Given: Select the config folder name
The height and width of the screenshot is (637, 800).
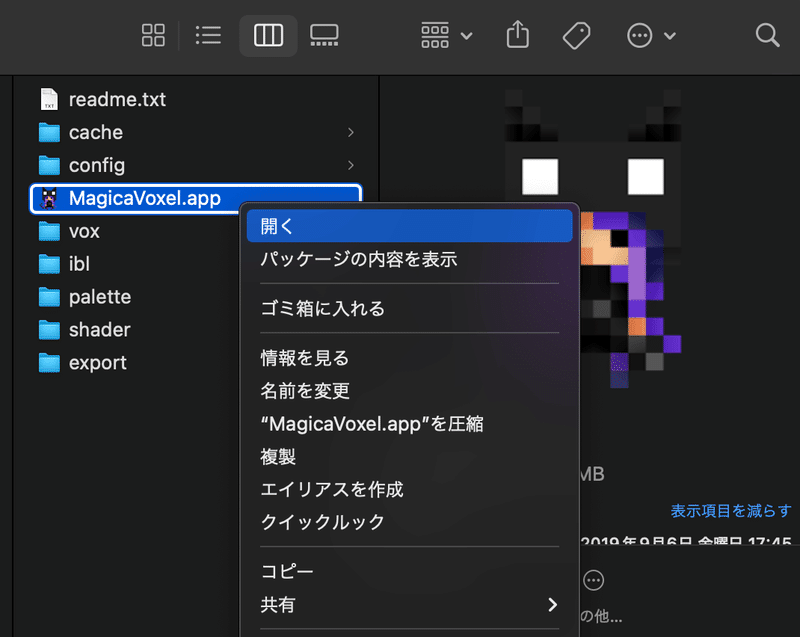Looking at the screenshot, I should point(97,165).
